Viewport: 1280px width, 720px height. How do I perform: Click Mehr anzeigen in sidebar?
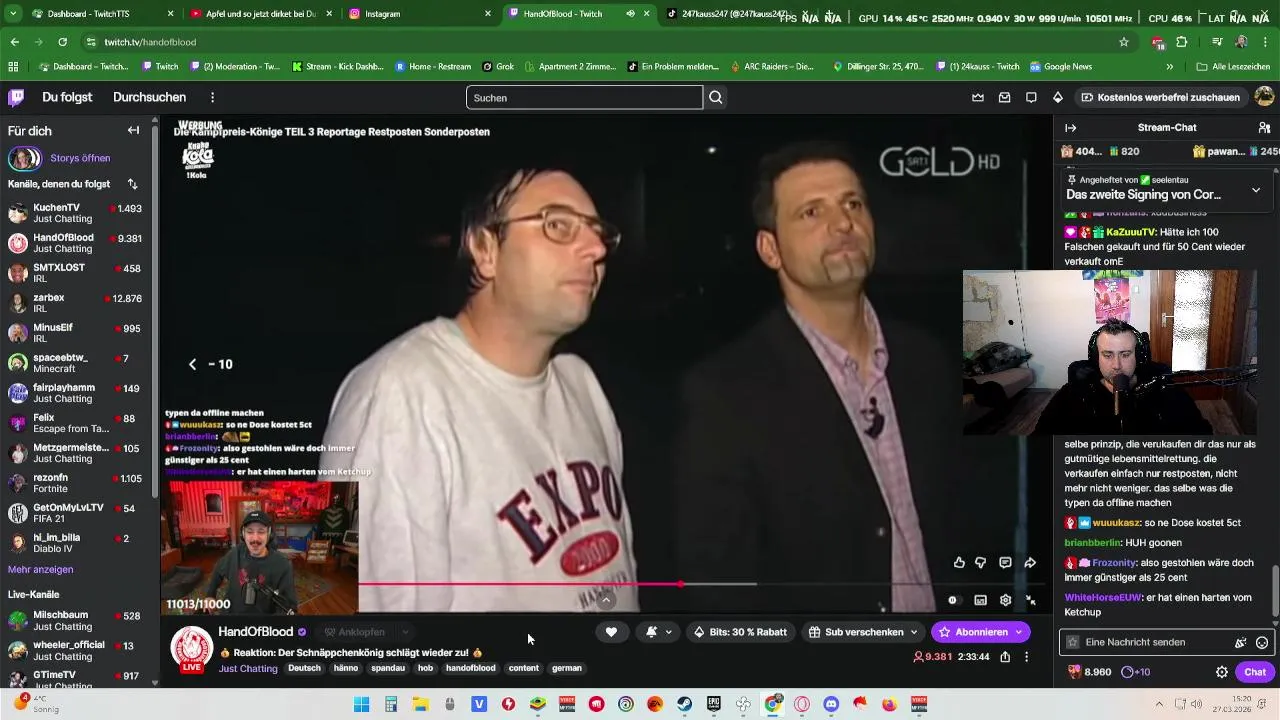pyautogui.click(x=40, y=569)
